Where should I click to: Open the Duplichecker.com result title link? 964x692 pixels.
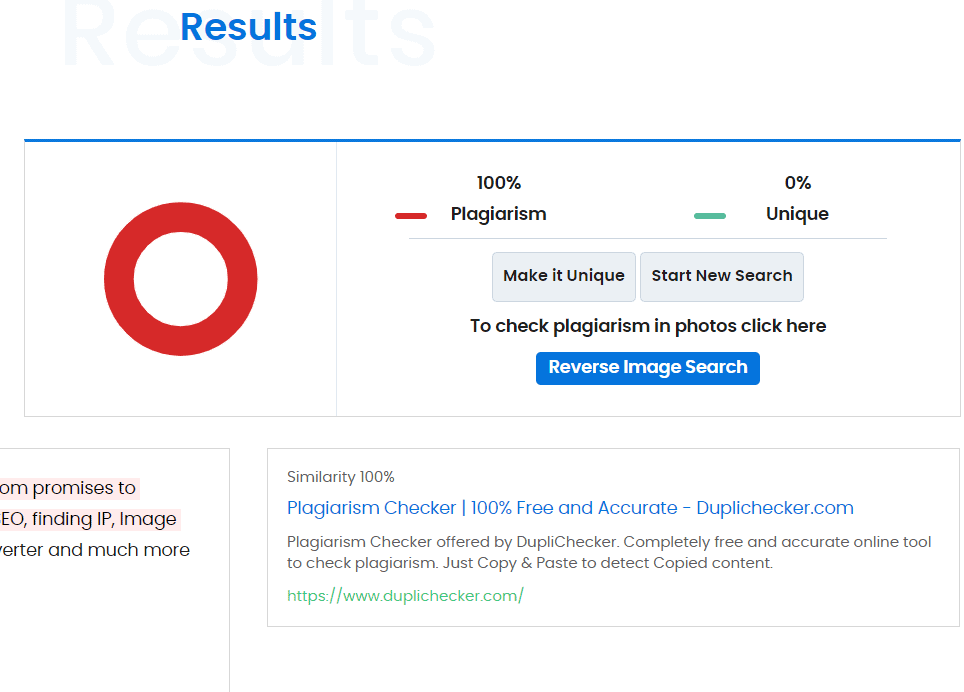[569, 508]
